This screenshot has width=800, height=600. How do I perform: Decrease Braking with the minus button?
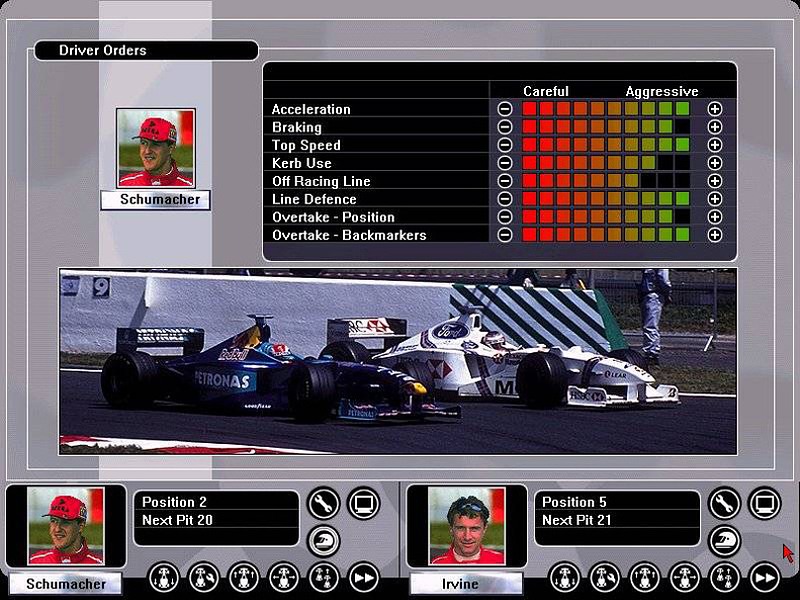tap(505, 127)
